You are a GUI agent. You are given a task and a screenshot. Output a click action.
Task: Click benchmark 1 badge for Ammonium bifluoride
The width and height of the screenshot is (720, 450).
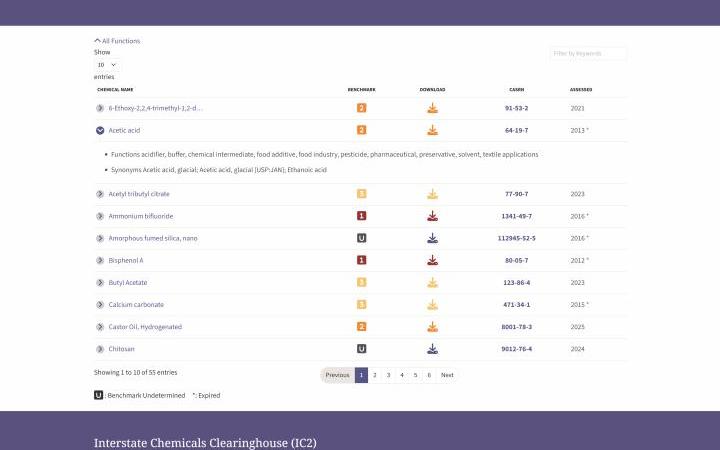coord(361,216)
